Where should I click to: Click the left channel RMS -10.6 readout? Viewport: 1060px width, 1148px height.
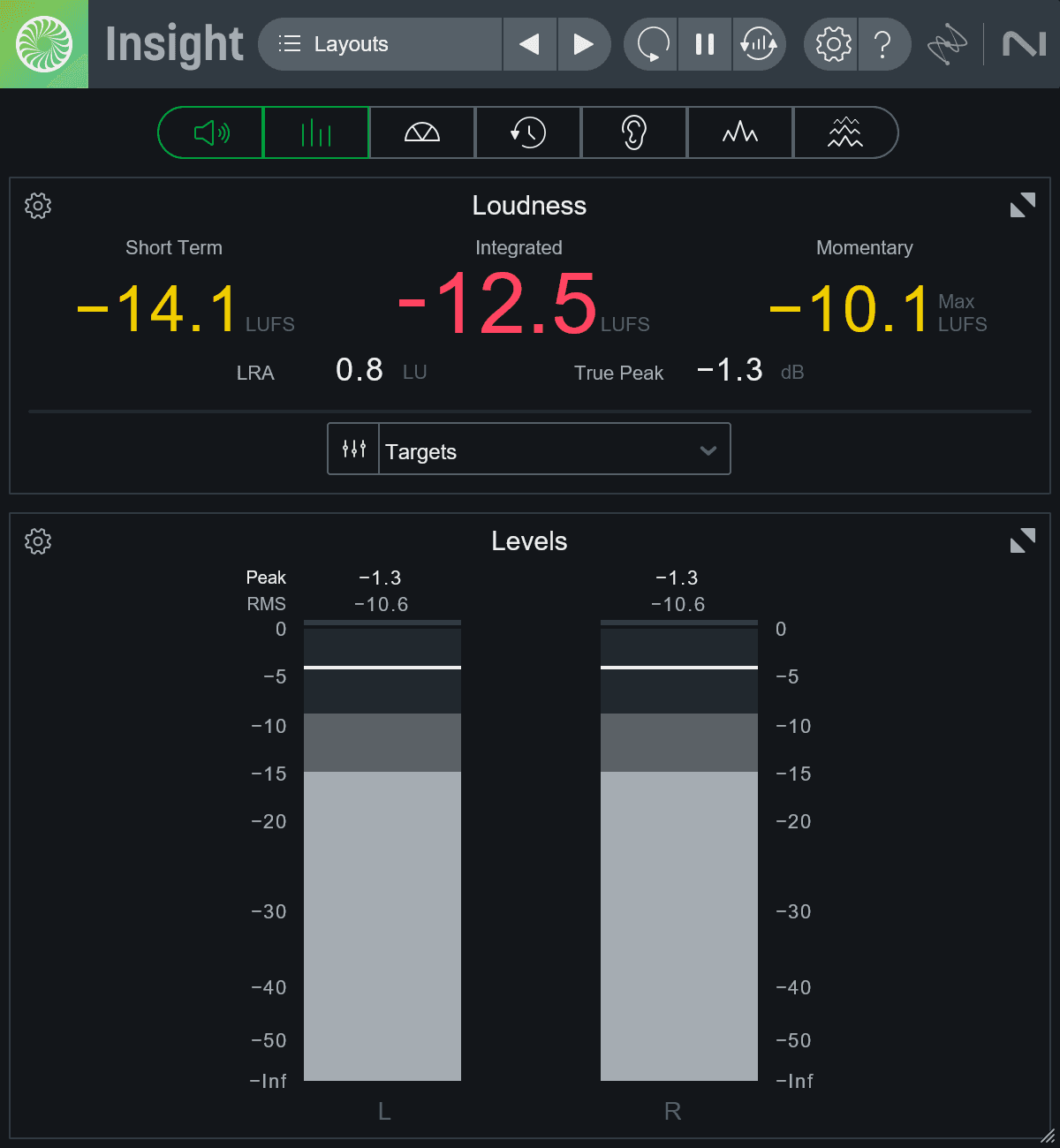click(x=382, y=604)
